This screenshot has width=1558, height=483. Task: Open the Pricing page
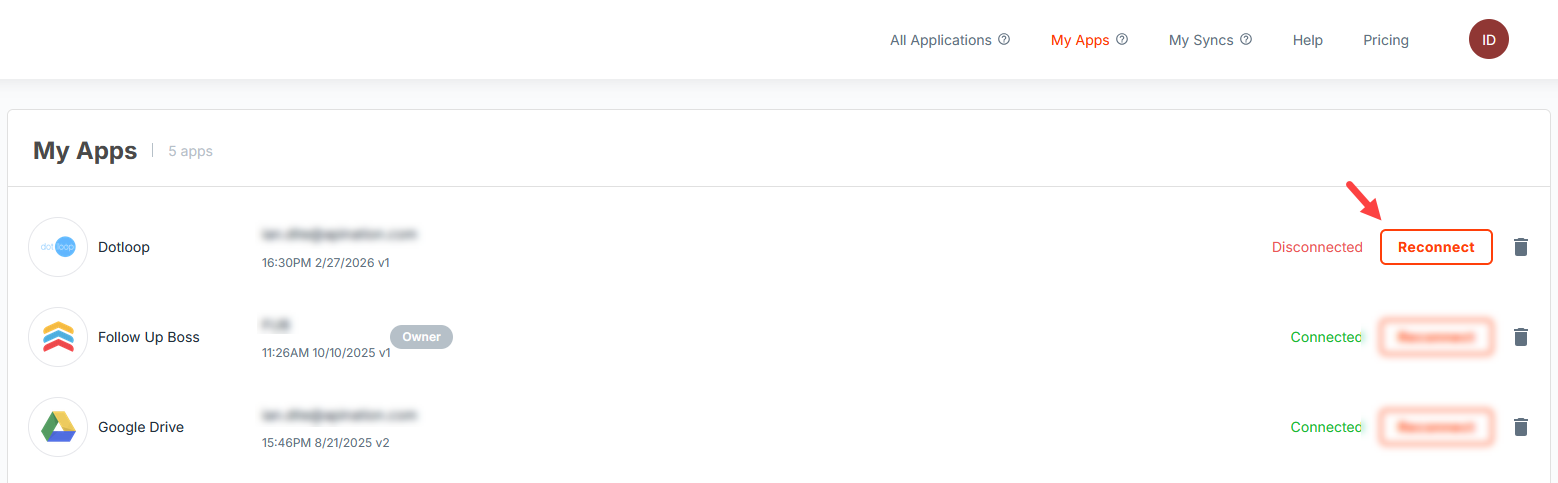coord(1385,40)
